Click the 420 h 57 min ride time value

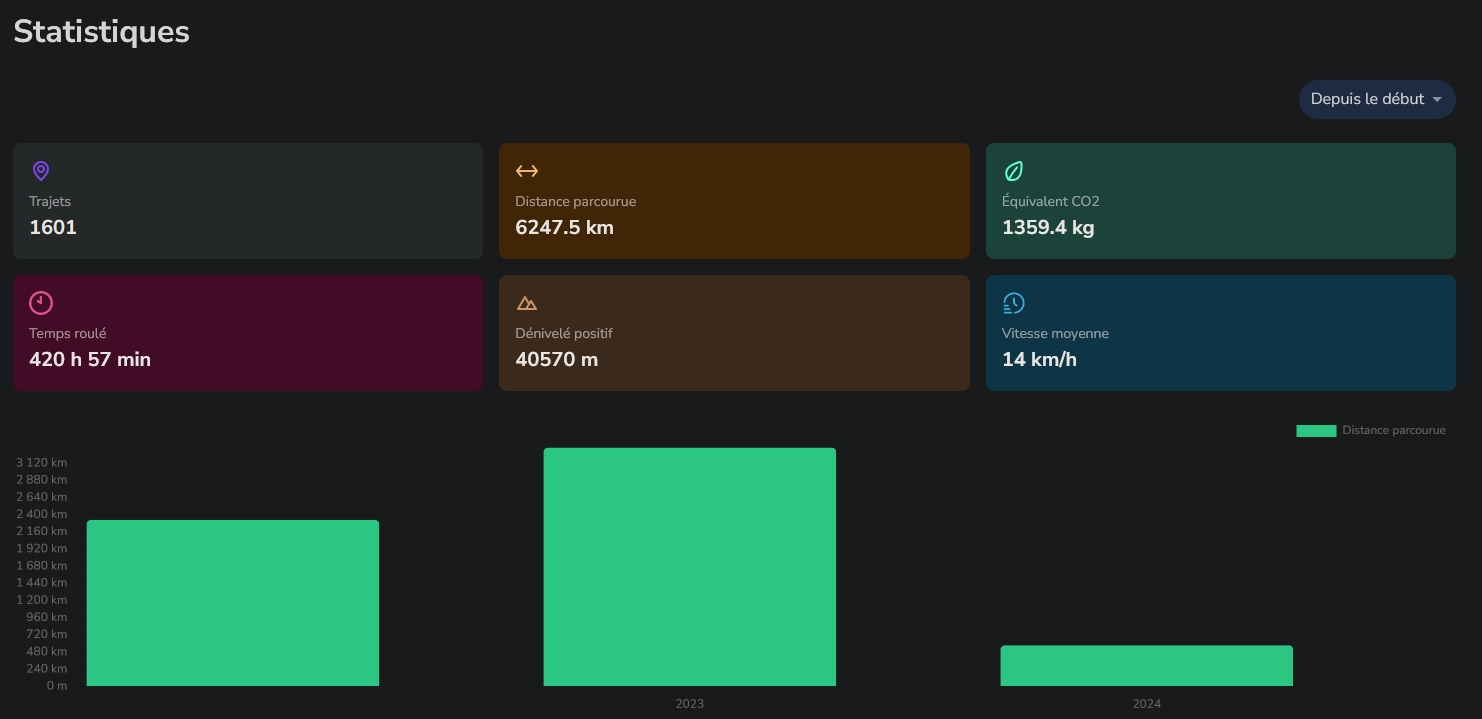click(x=90, y=360)
